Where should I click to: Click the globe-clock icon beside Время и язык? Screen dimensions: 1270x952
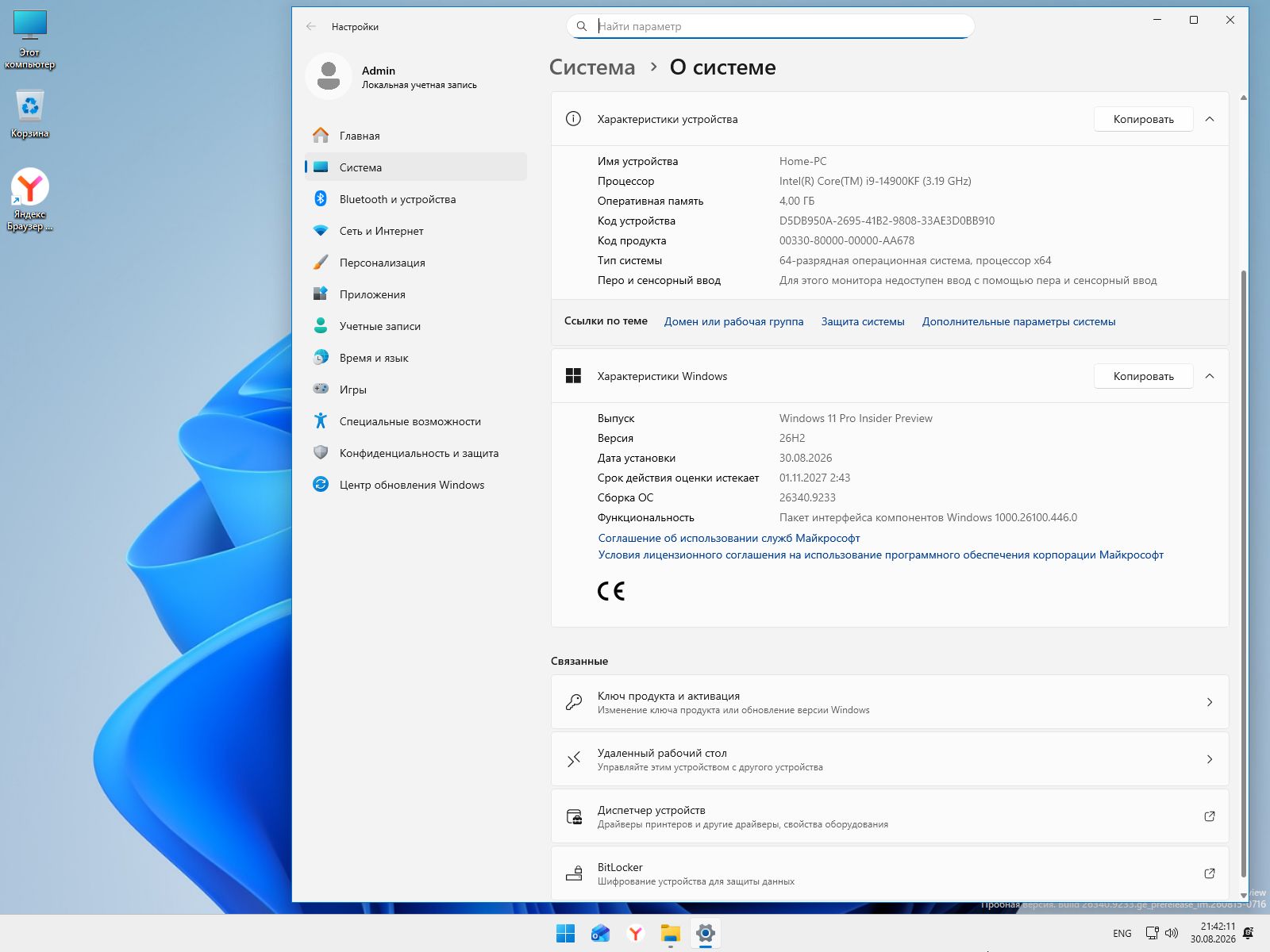pos(321,358)
